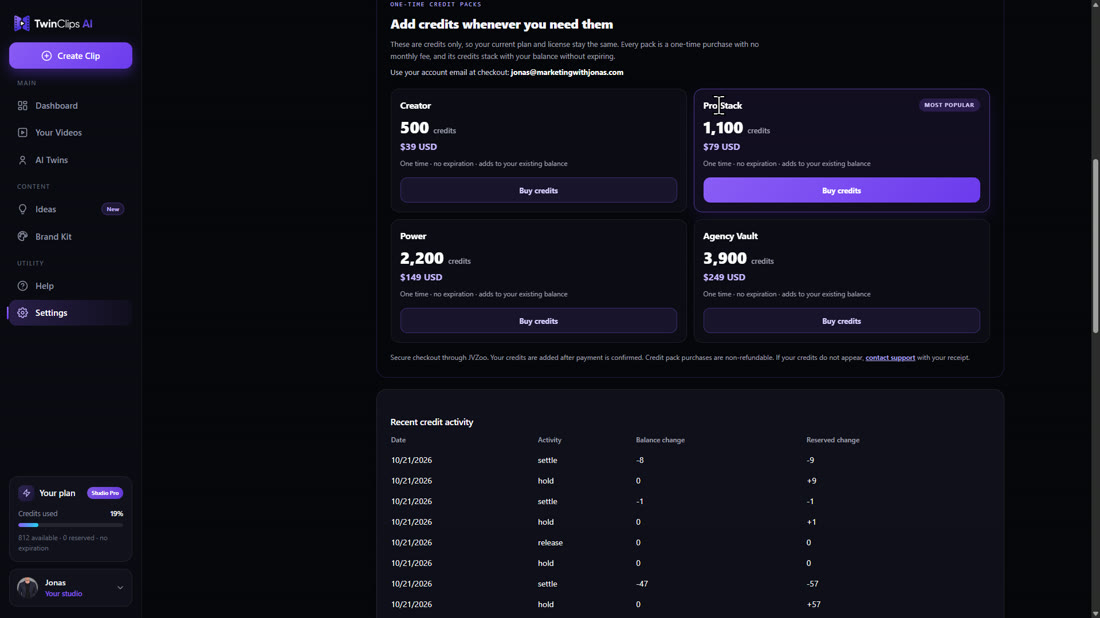1100x618 pixels.
Task: Click the page vertical scrollbar thumb
Action: (x=1095, y=246)
